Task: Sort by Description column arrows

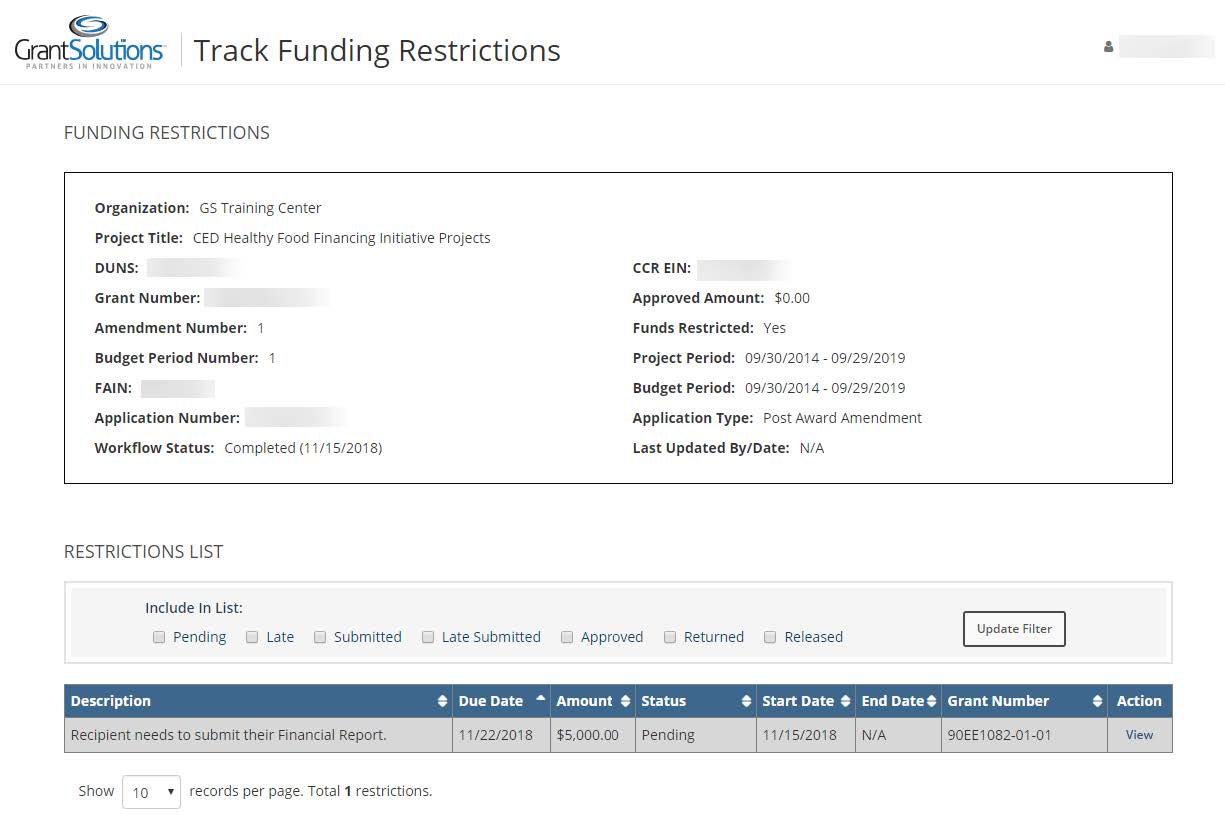Action: [x=442, y=702]
